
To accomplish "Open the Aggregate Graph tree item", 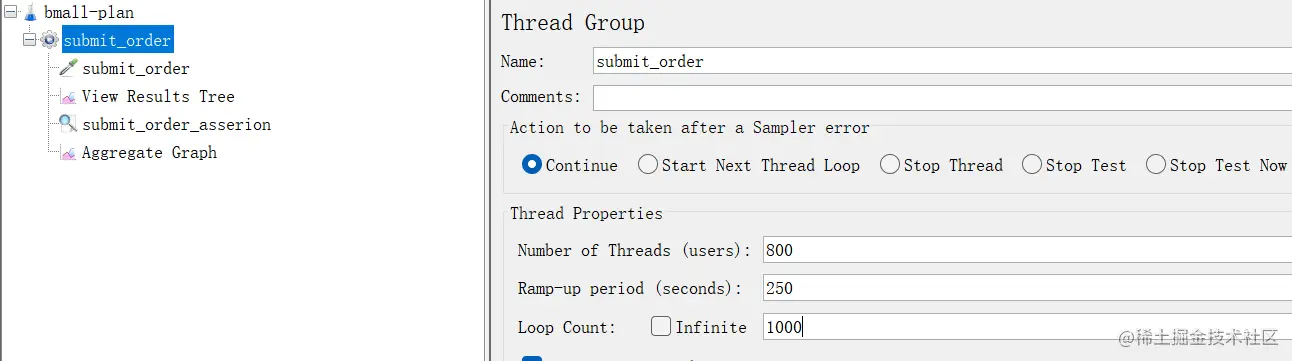I will point(149,153).
